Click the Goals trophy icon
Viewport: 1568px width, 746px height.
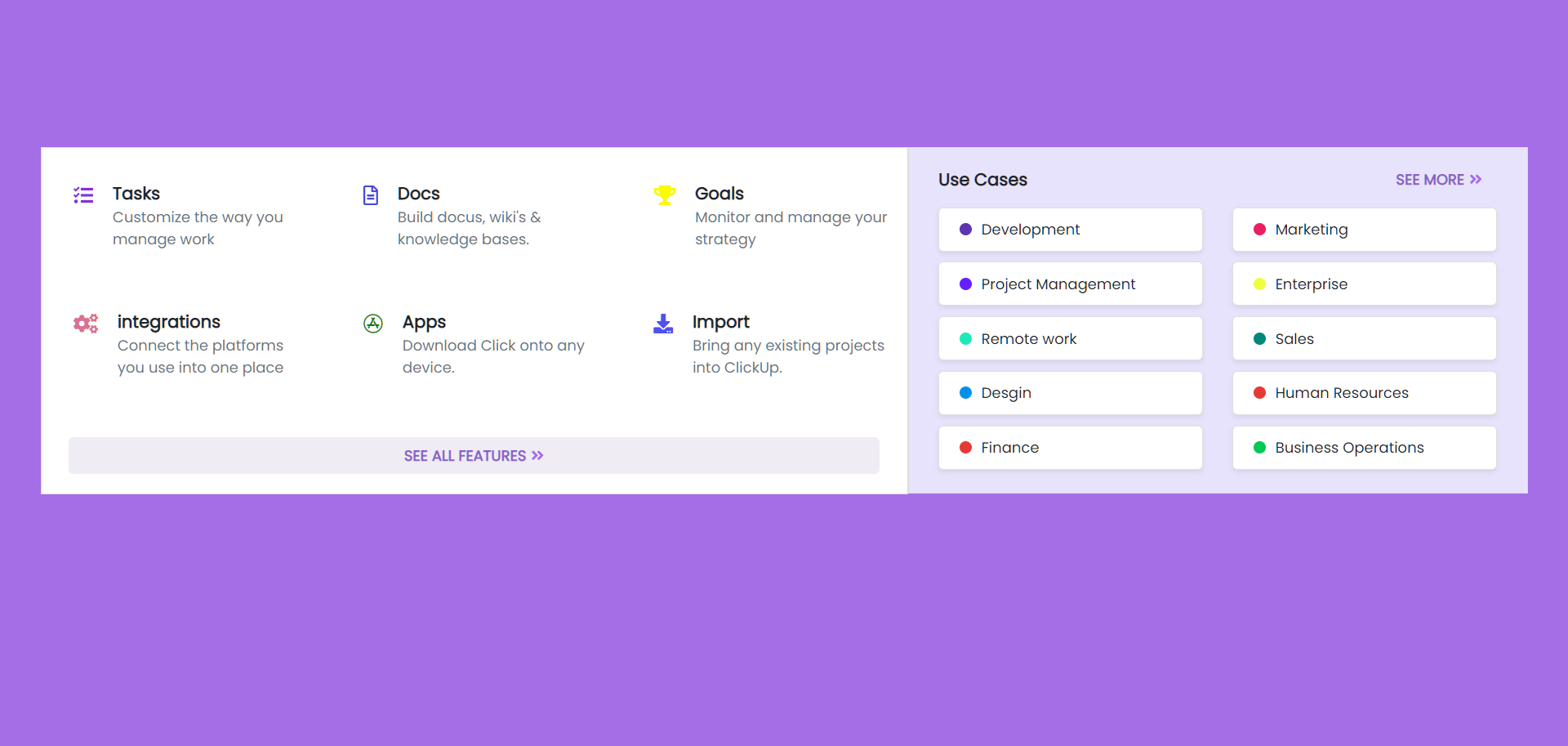tap(664, 194)
